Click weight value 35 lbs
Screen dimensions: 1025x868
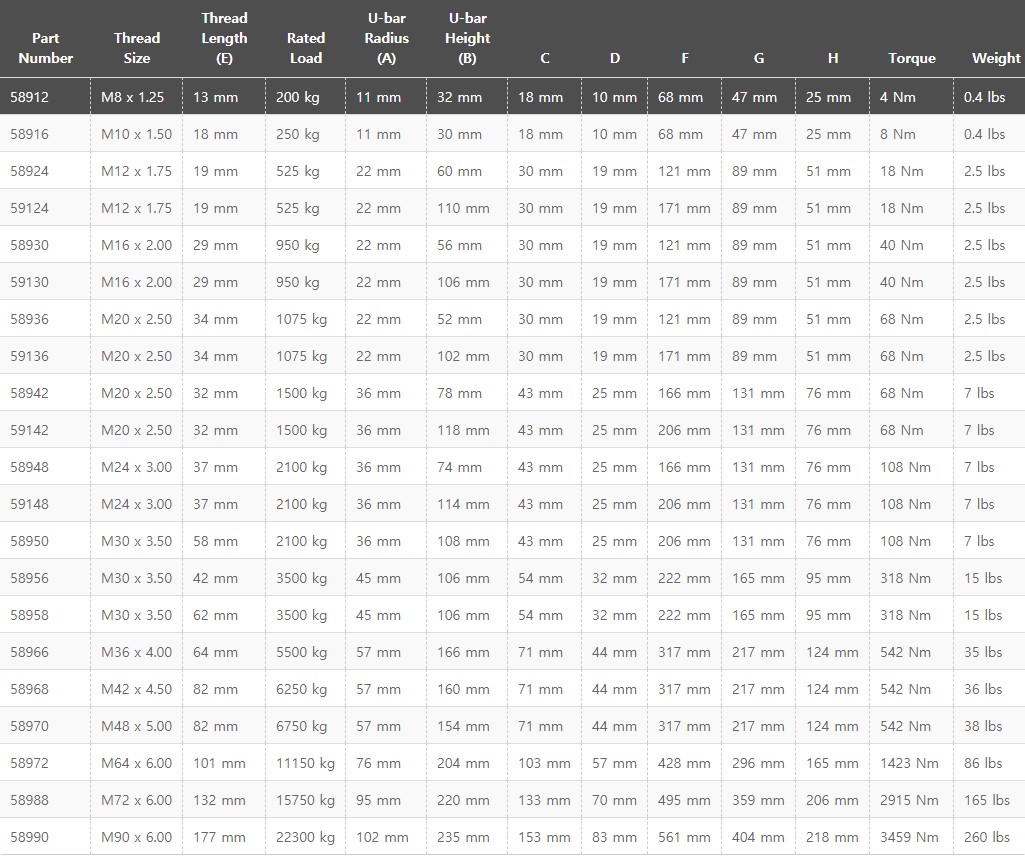[x=983, y=652]
